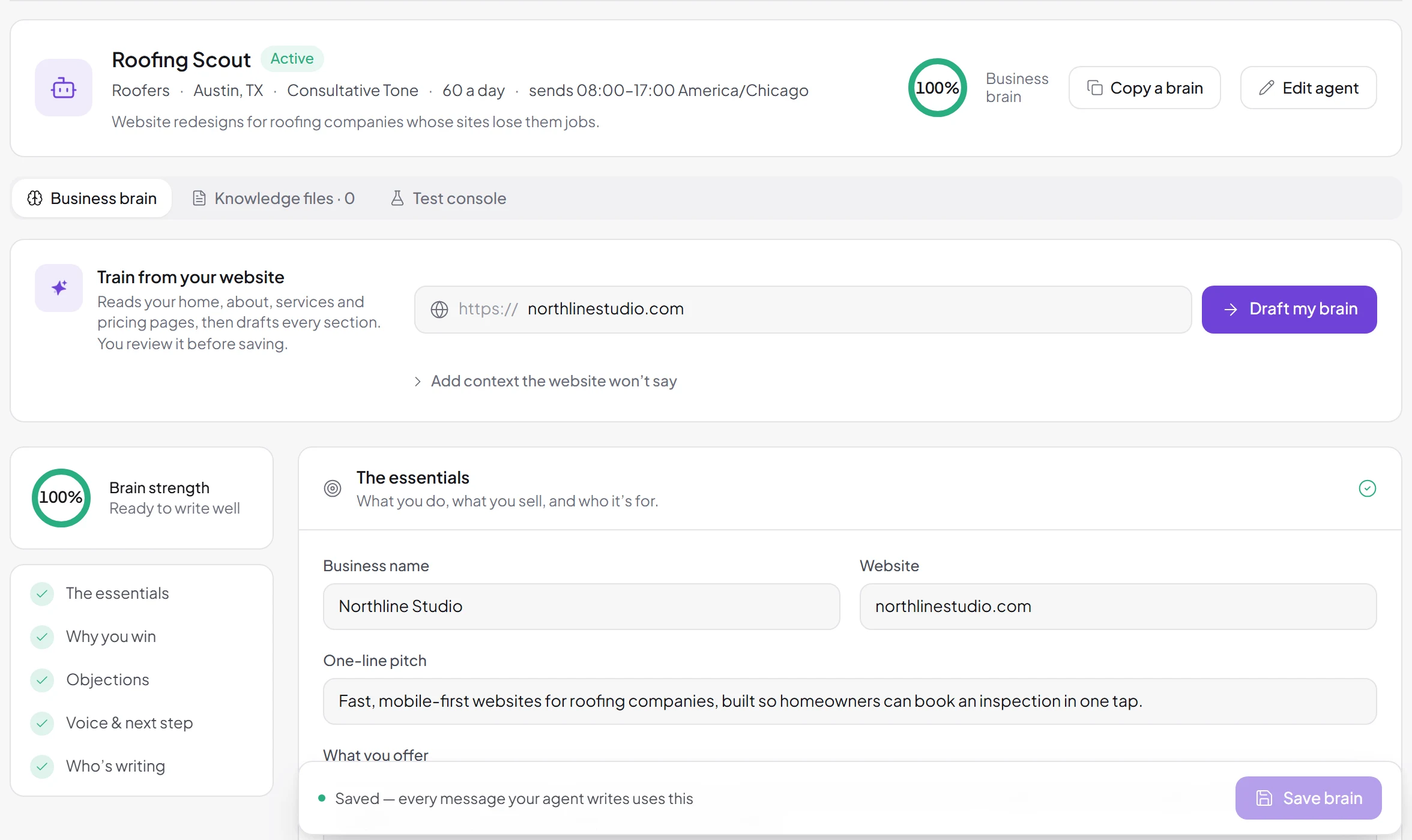Viewport: 1412px width, 840px height.
Task: Click the Roofing Scout agent title
Action: coord(181,59)
